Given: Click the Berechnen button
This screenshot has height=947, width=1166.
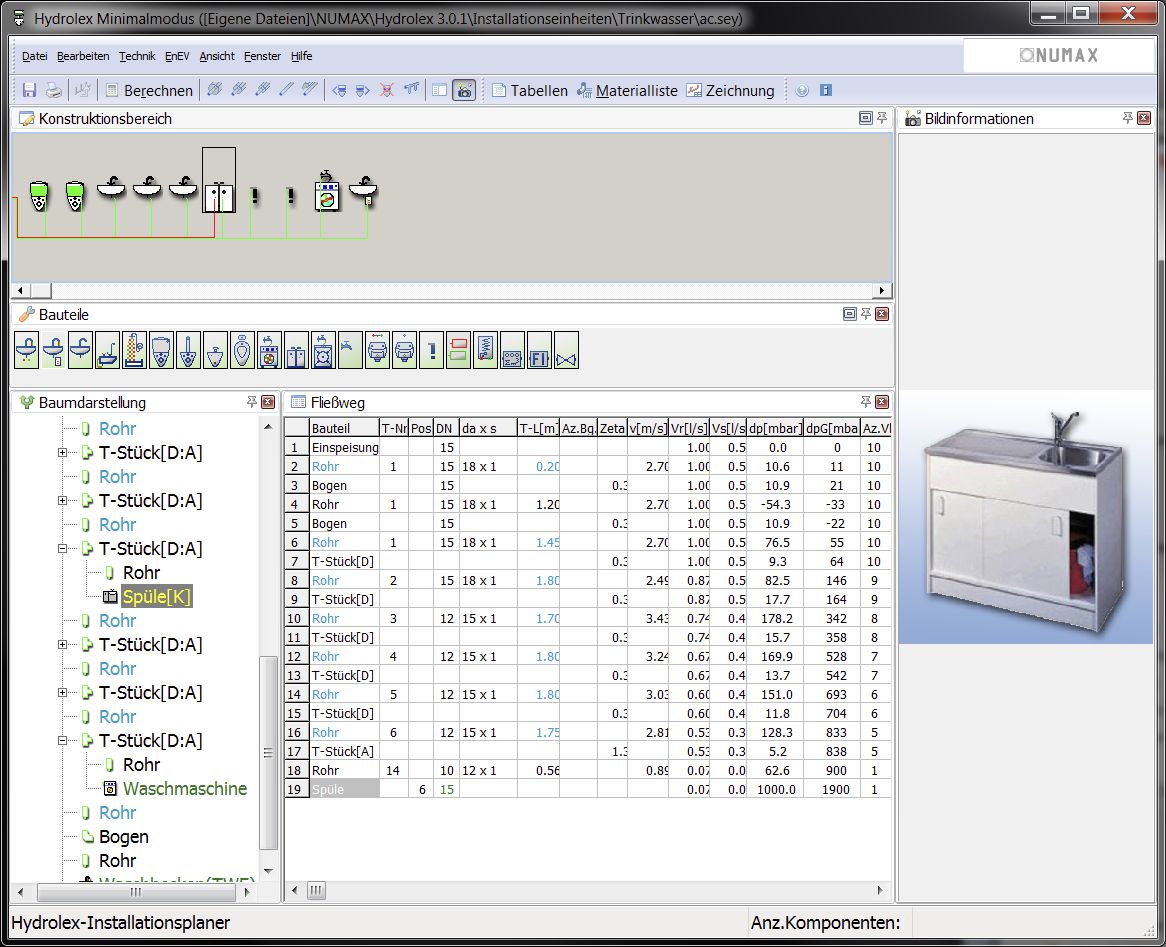Looking at the screenshot, I should (x=149, y=90).
